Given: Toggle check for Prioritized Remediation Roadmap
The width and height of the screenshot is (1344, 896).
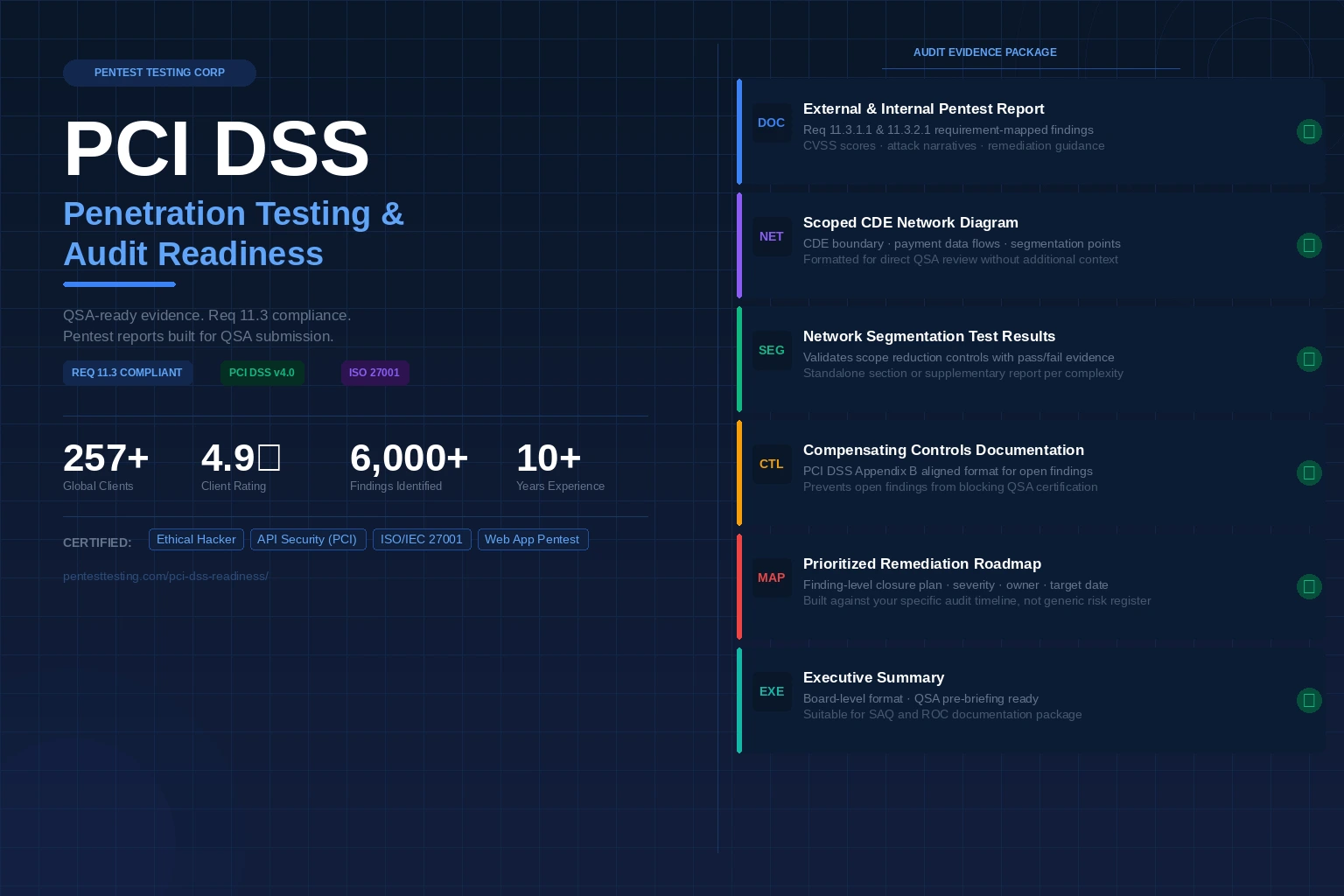Looking at the screenshot, I should click(x=1309, y=586).
